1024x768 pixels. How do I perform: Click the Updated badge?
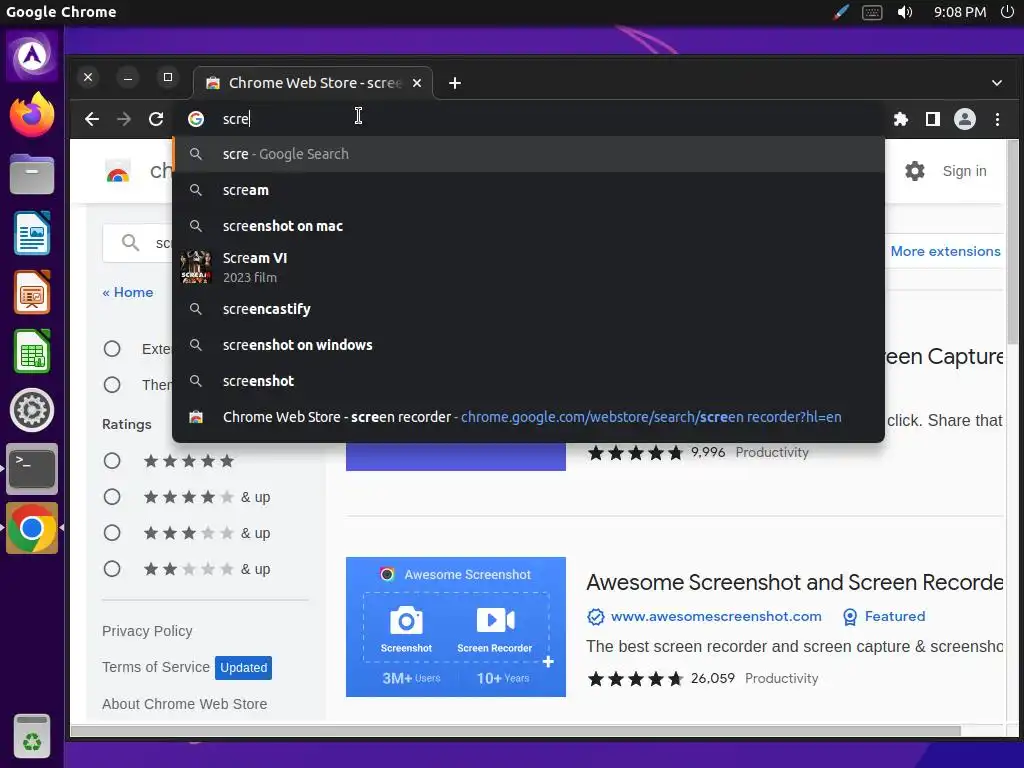point(243,668)
